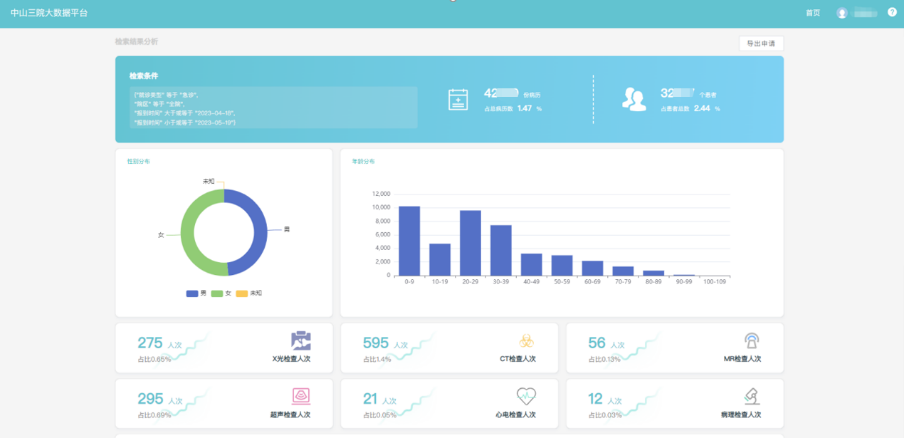Image resolution: width=904 pixels, height=438 pixels.
Task: Select the MR检查人次 scanner icon
Action: (751, 341)
